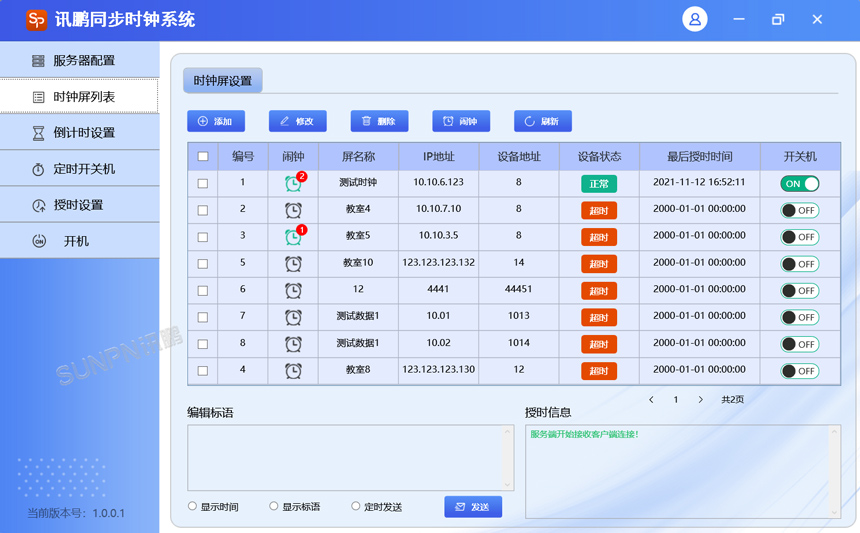Click the user profile icon in title bar
This screenshot has height=533, width=860.
click(x=694, y=19)
